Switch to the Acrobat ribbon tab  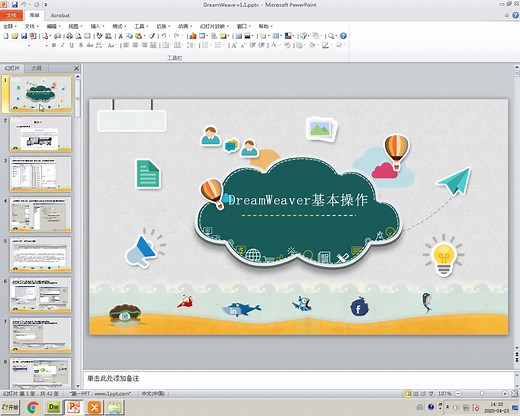click(60, 15)
